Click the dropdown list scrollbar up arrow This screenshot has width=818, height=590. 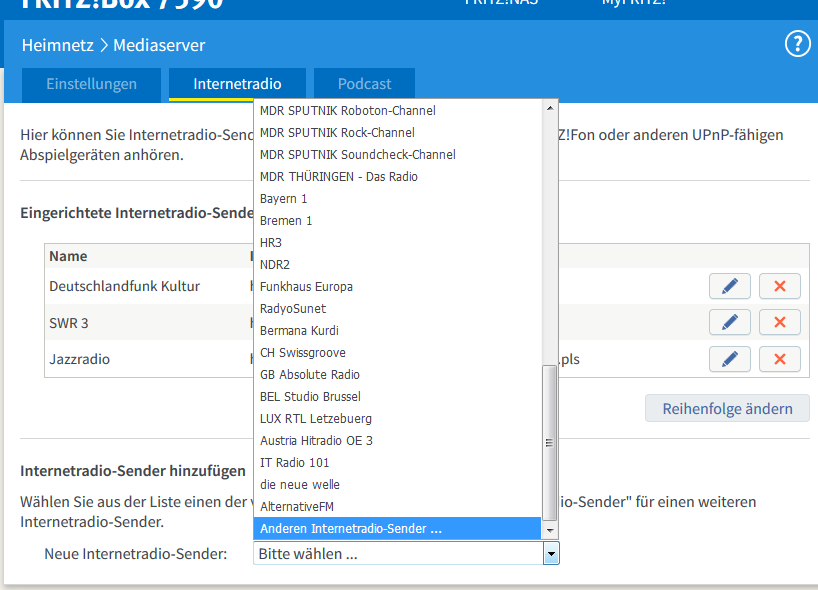(x=550, y=108)
